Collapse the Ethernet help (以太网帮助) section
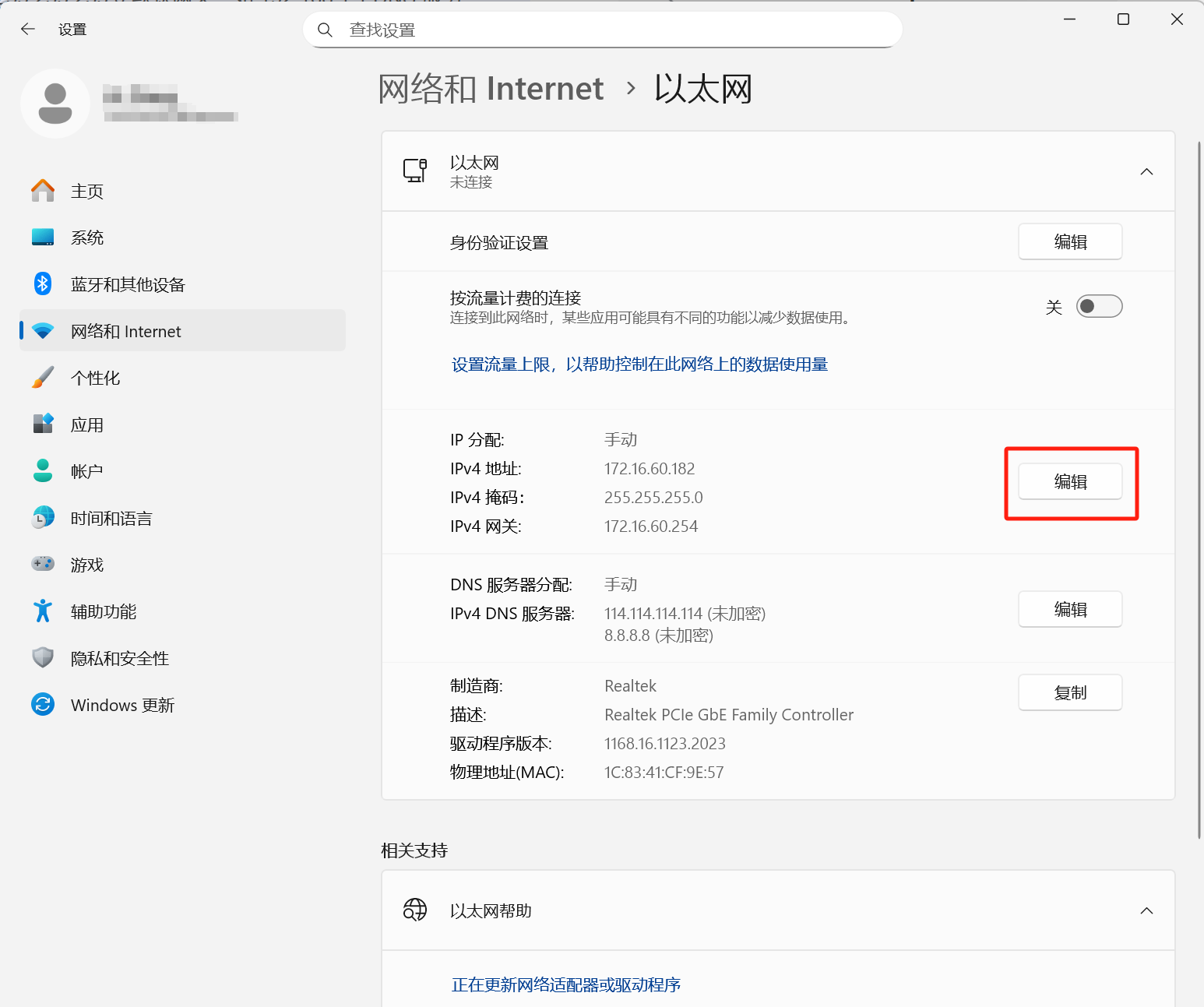Image resolution: width=1204 pixels, height=1007 pixels. pyautogui.click(x=1146, y=910)
